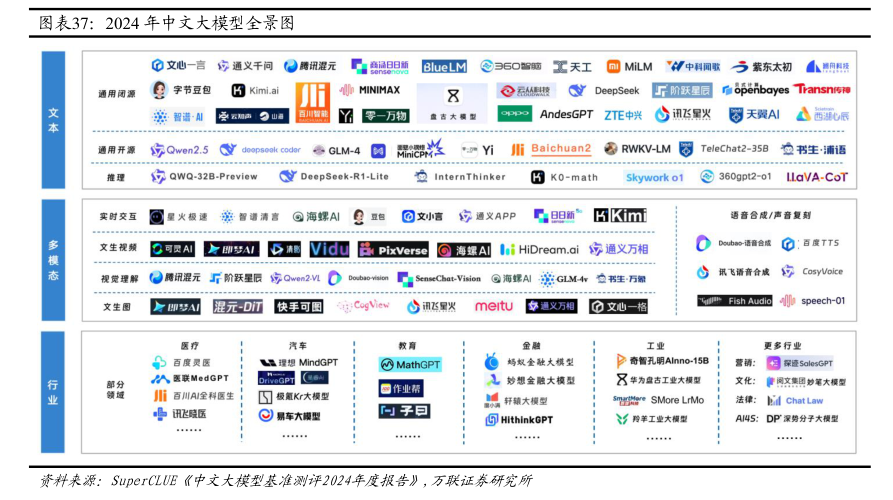Select the RWKV-LM logo
This screenshot has width=893, height=500.
637,149
